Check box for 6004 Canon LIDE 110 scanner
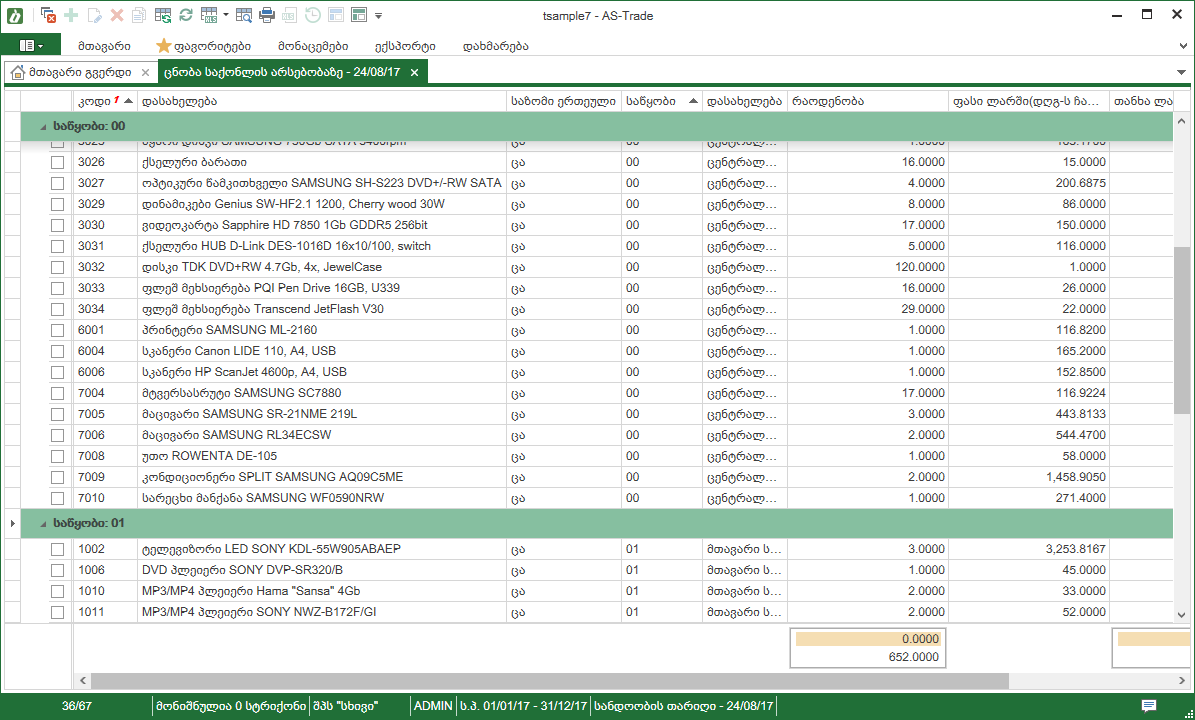Viewport: 1195px width, 720px height. pyautogui.click(x=57, y=351)
